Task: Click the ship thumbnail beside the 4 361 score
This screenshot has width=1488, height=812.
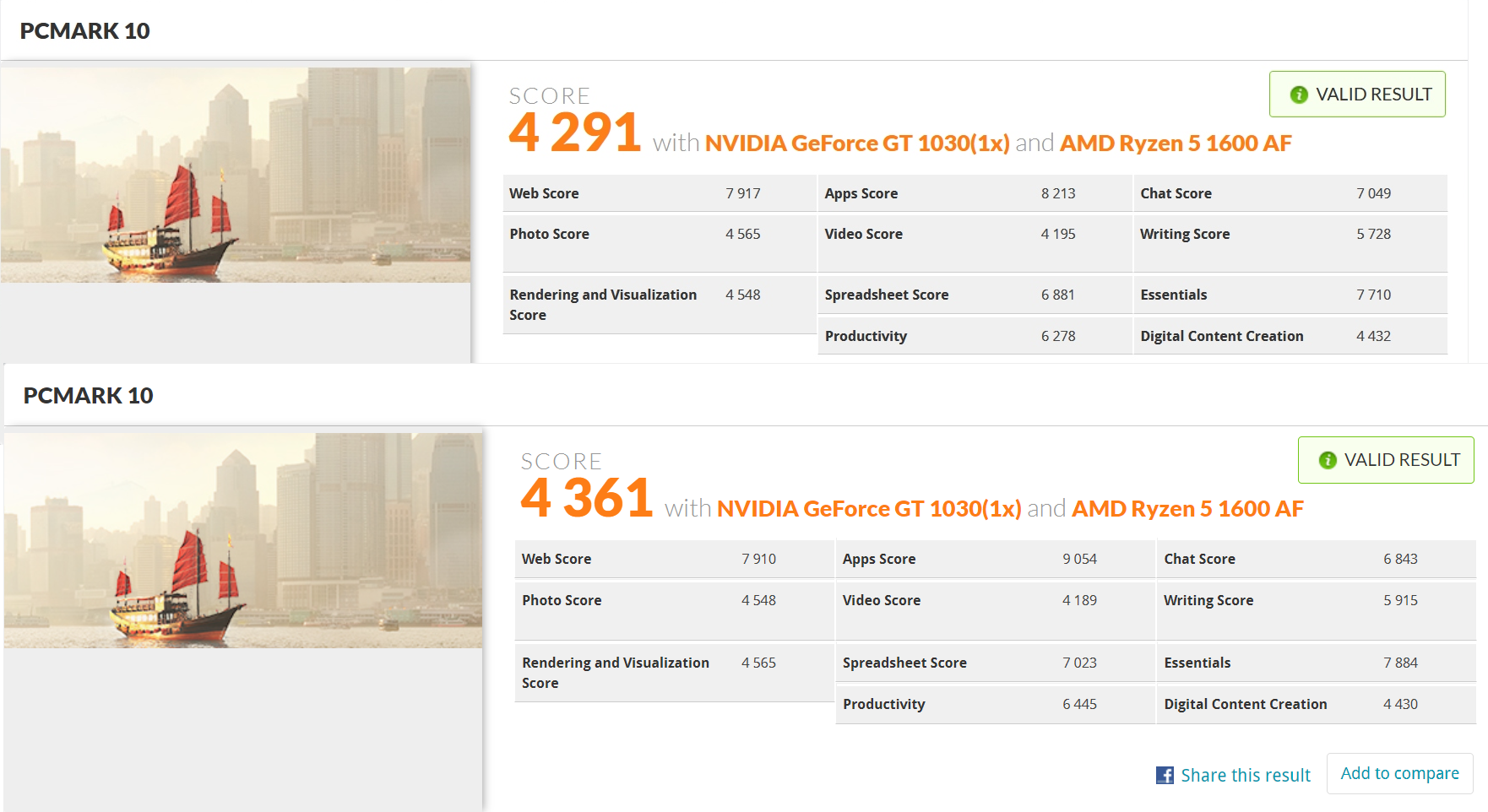Action: tap(243, 540)
